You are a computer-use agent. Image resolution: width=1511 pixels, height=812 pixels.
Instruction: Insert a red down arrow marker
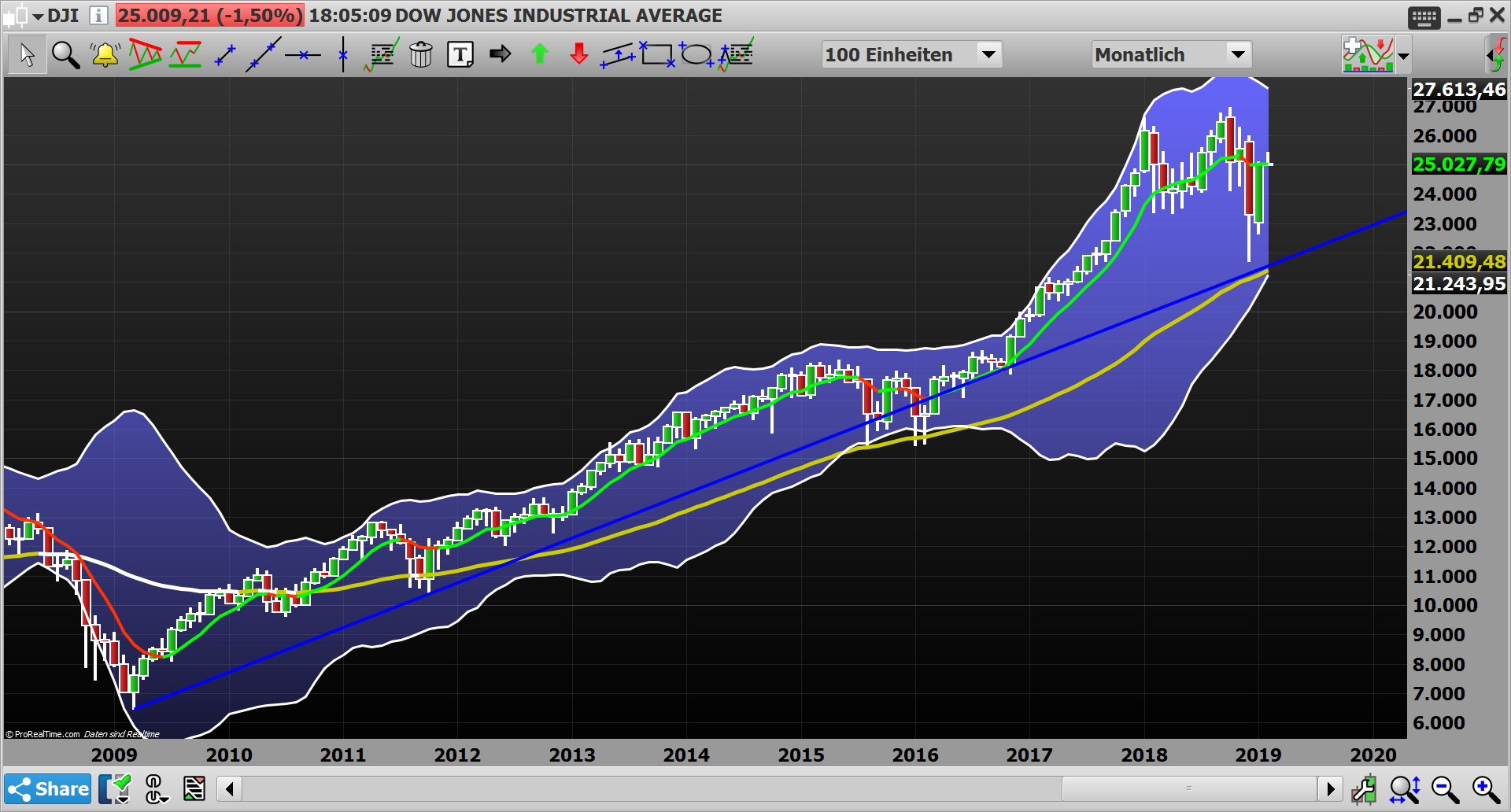coord(579,54)
